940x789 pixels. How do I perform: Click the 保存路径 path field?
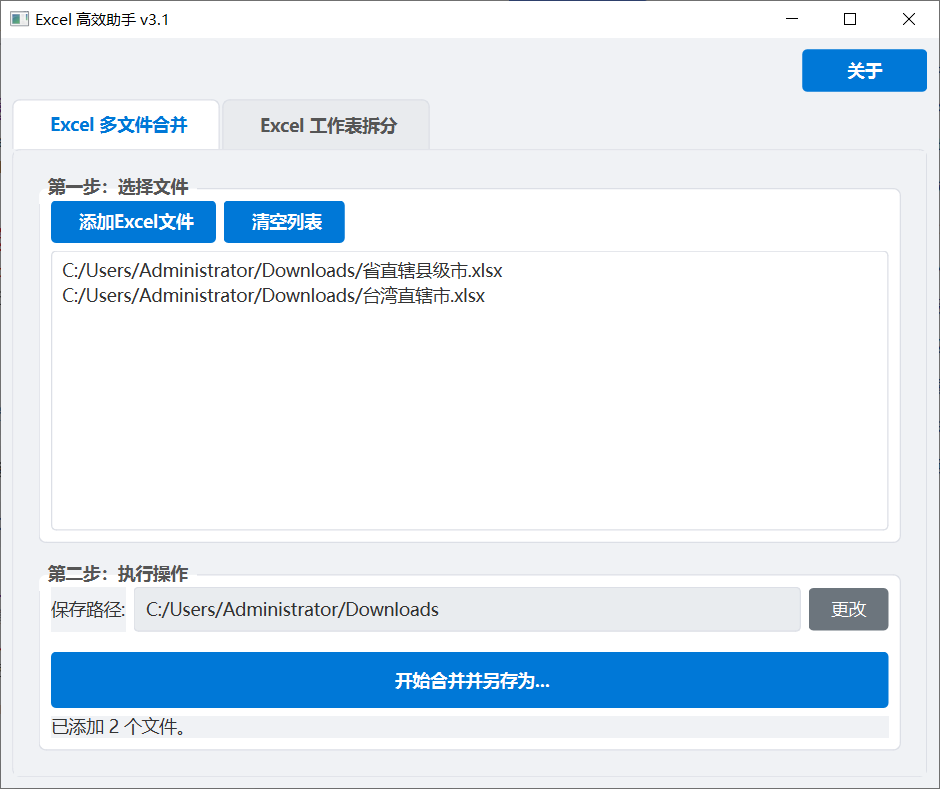click(x=467, y=609)
